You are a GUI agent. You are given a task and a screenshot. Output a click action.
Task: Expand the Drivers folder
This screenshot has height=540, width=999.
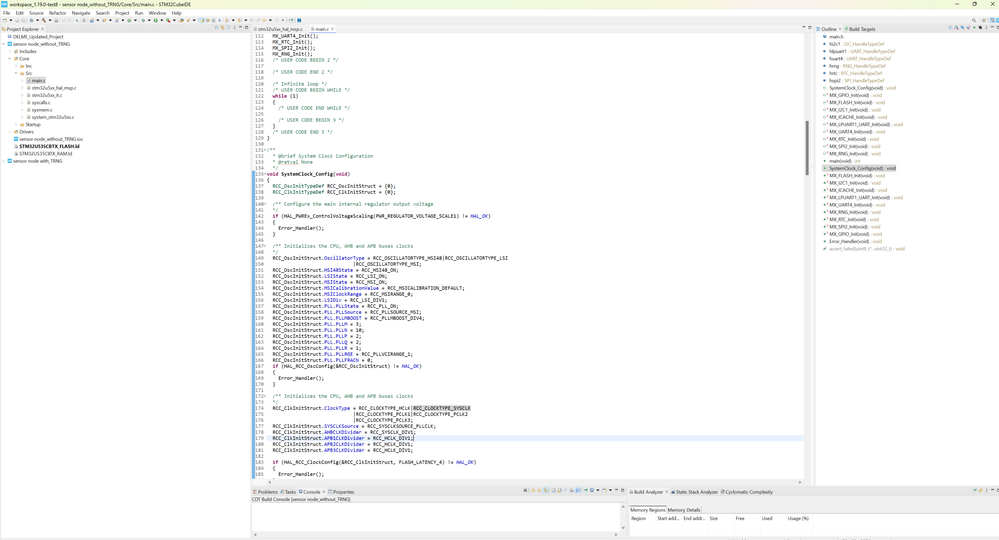(x=10, y=132)
